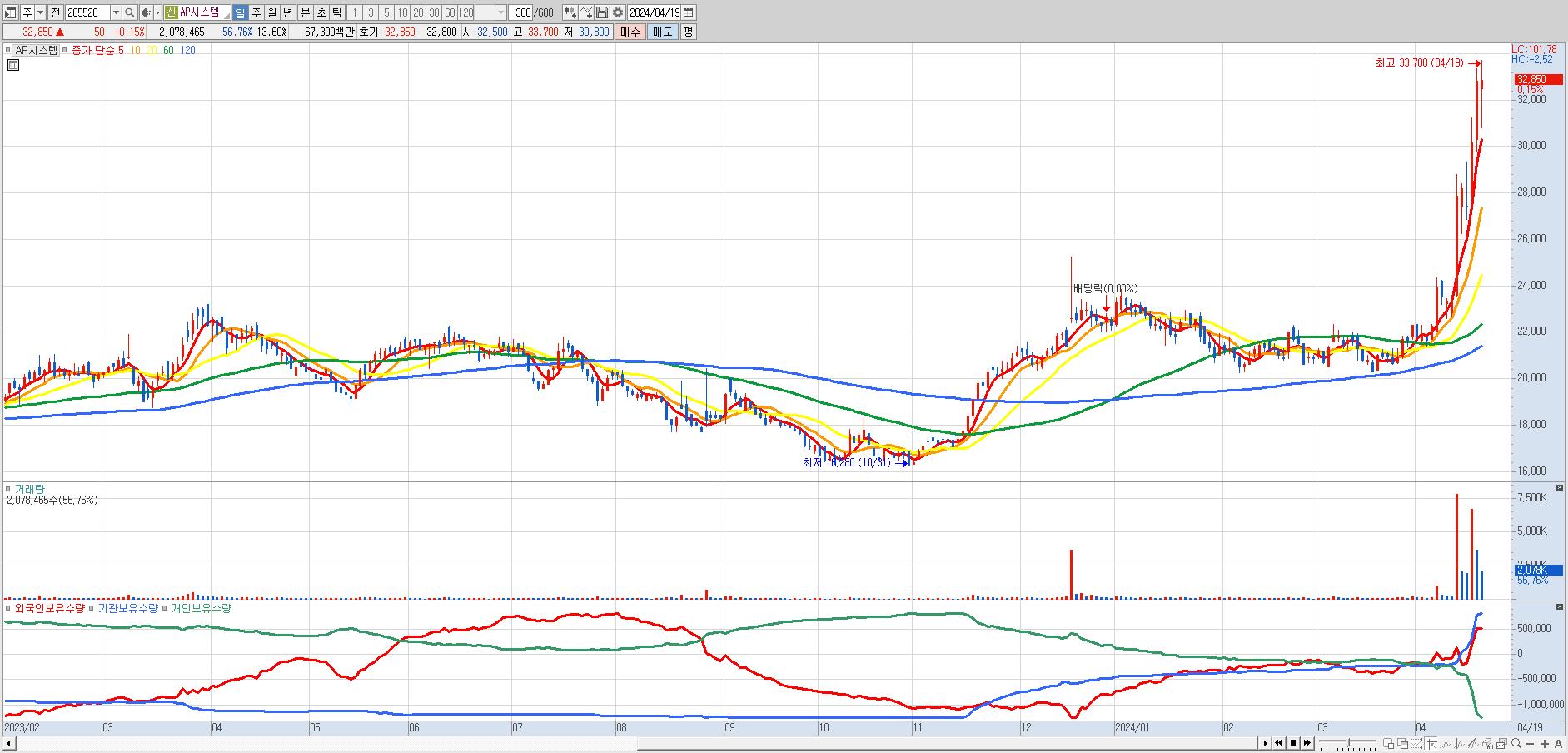
Task: Click the horizontal scrollbar left arrow
Action: [8, 743]
